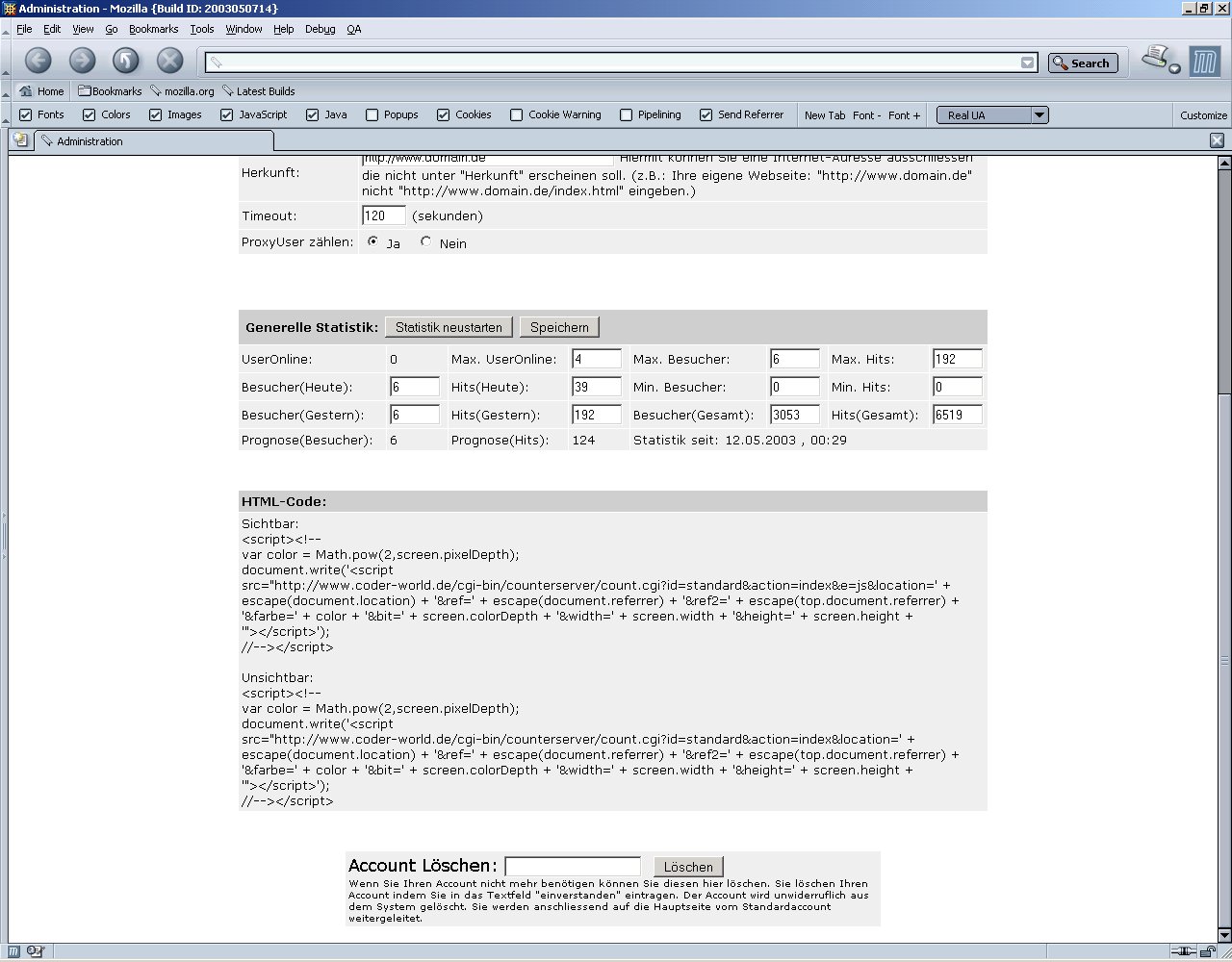Viewport: 1232px width, 962px height.
Task: Click the online/offline connection icon
Action: (1183, 951)
